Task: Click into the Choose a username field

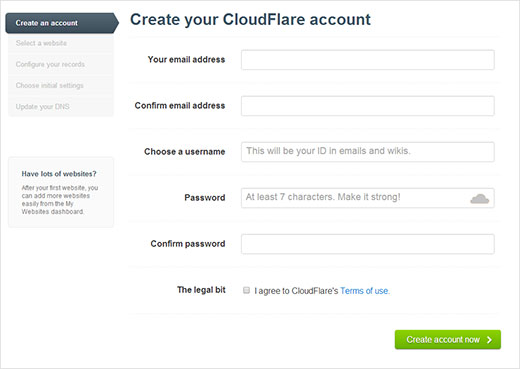Action: point(368,152)
